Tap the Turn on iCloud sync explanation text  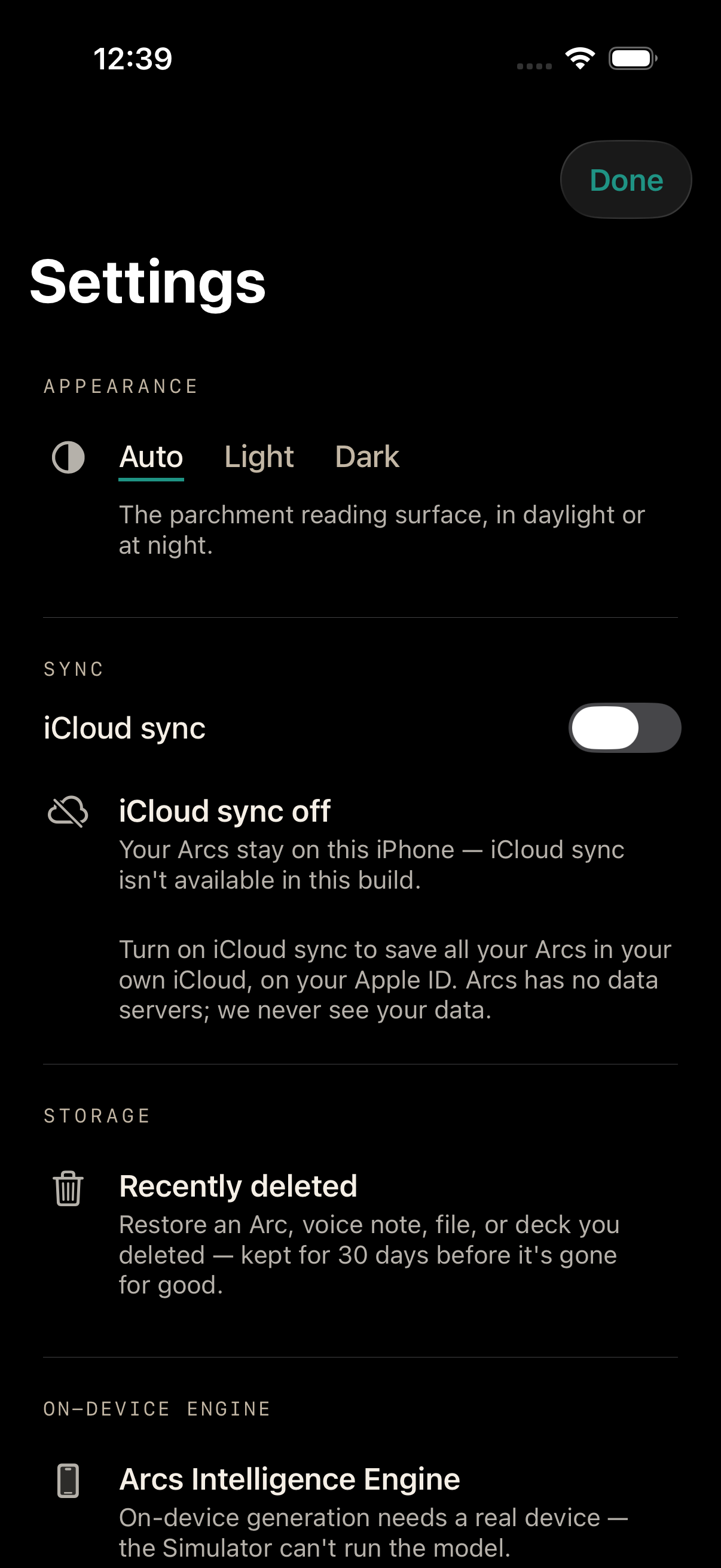[395, 980]
